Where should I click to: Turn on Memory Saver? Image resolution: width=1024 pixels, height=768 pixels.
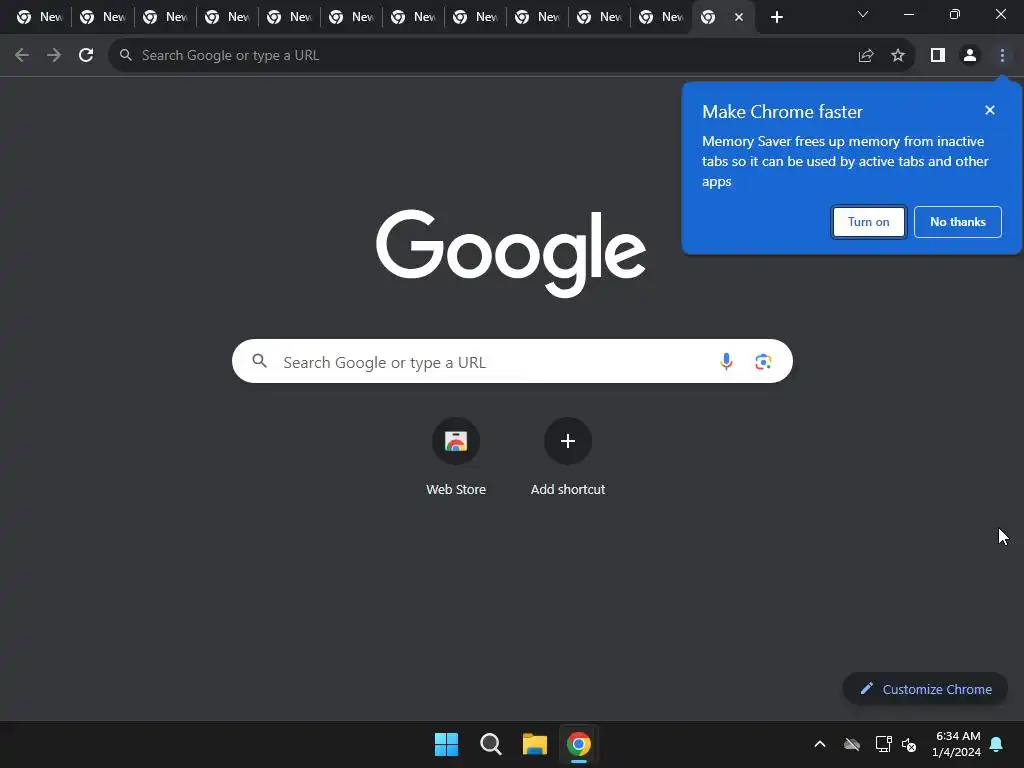869,222
